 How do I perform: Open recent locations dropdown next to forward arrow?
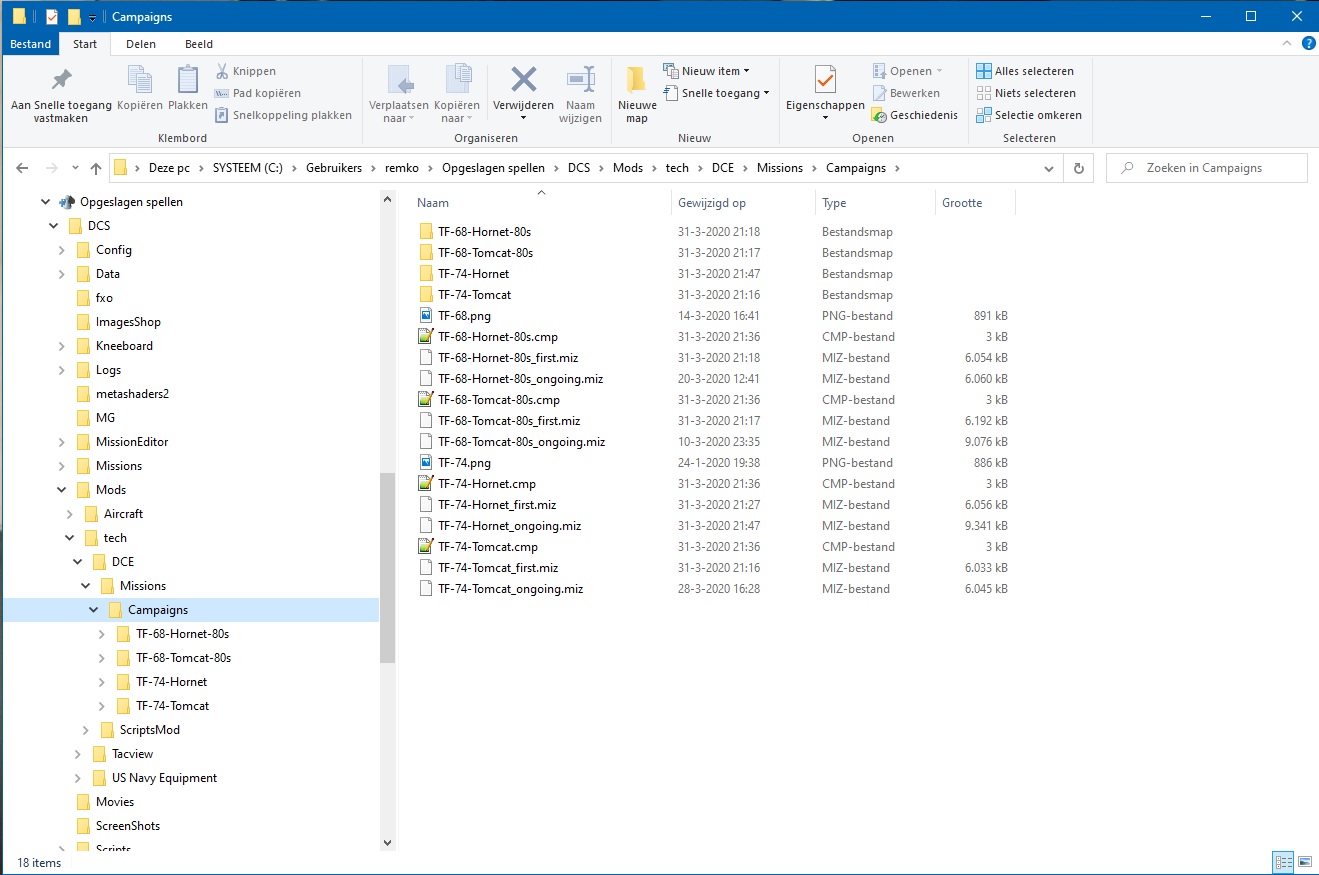tap(76, 168)
